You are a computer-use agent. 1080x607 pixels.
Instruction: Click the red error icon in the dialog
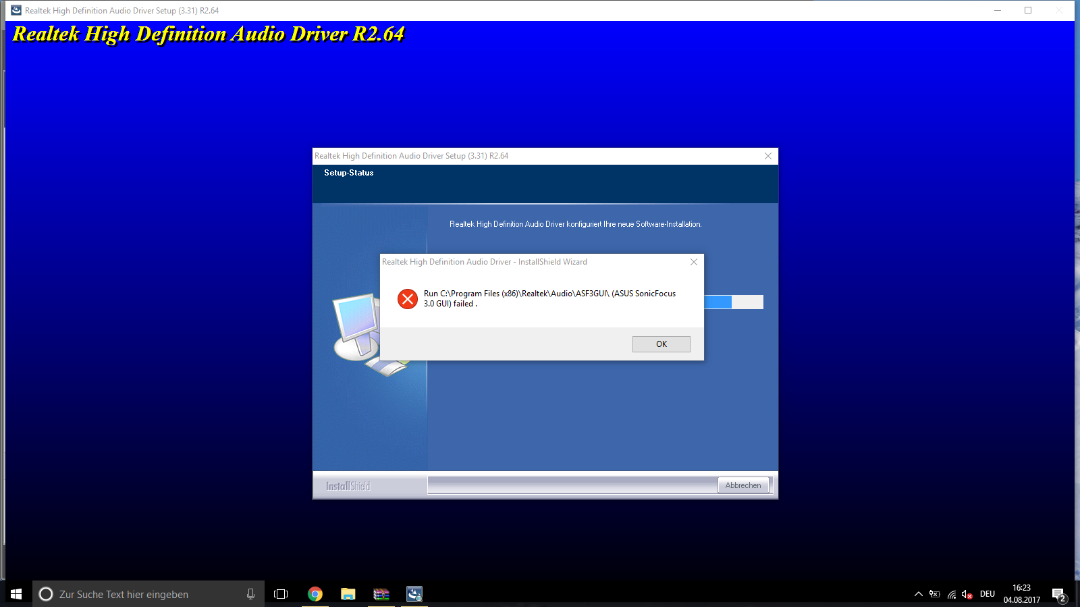(x=407, y=298)
